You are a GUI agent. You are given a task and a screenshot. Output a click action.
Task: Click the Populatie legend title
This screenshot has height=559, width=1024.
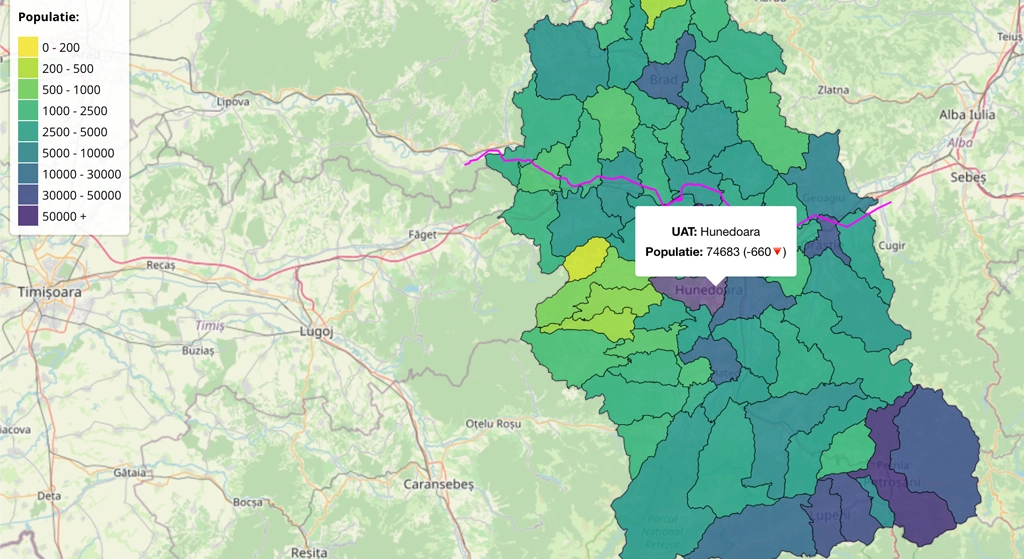coord(49,18)
